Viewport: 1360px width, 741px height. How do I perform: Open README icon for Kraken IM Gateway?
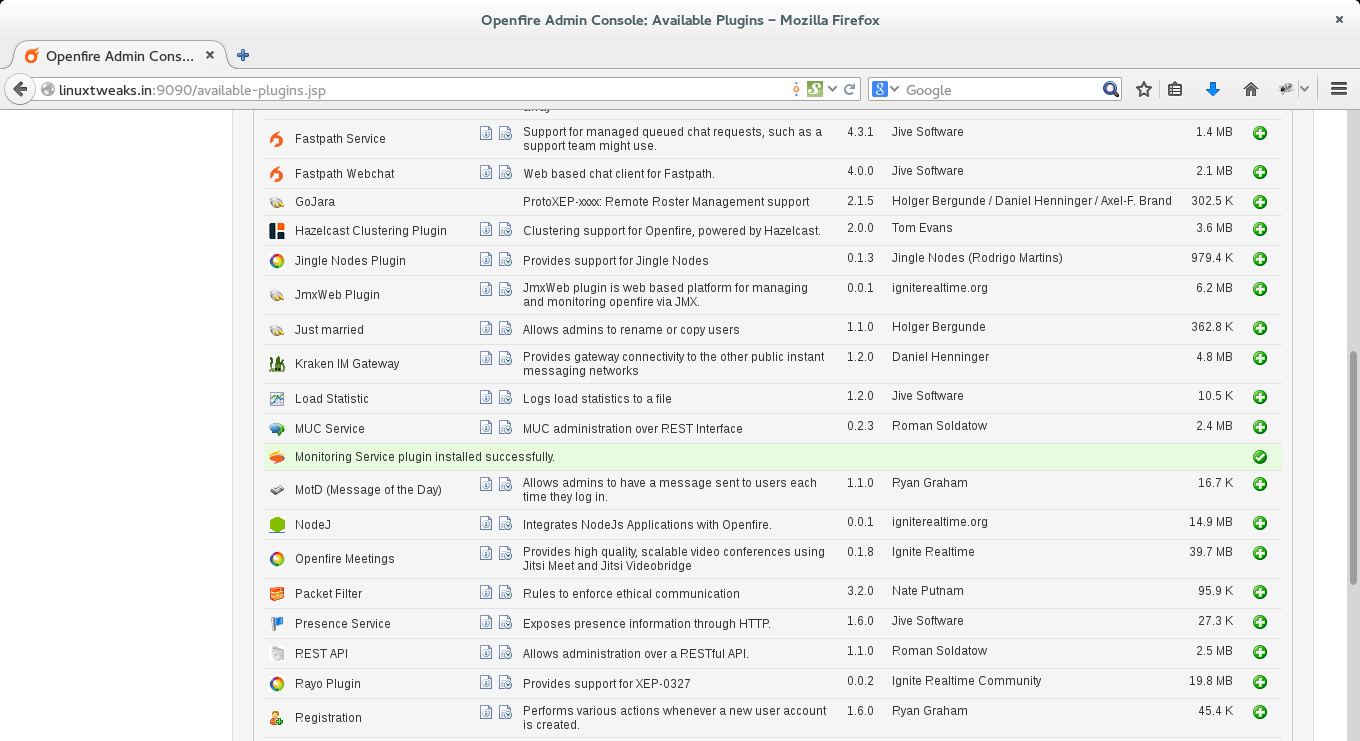click(486, 357)
